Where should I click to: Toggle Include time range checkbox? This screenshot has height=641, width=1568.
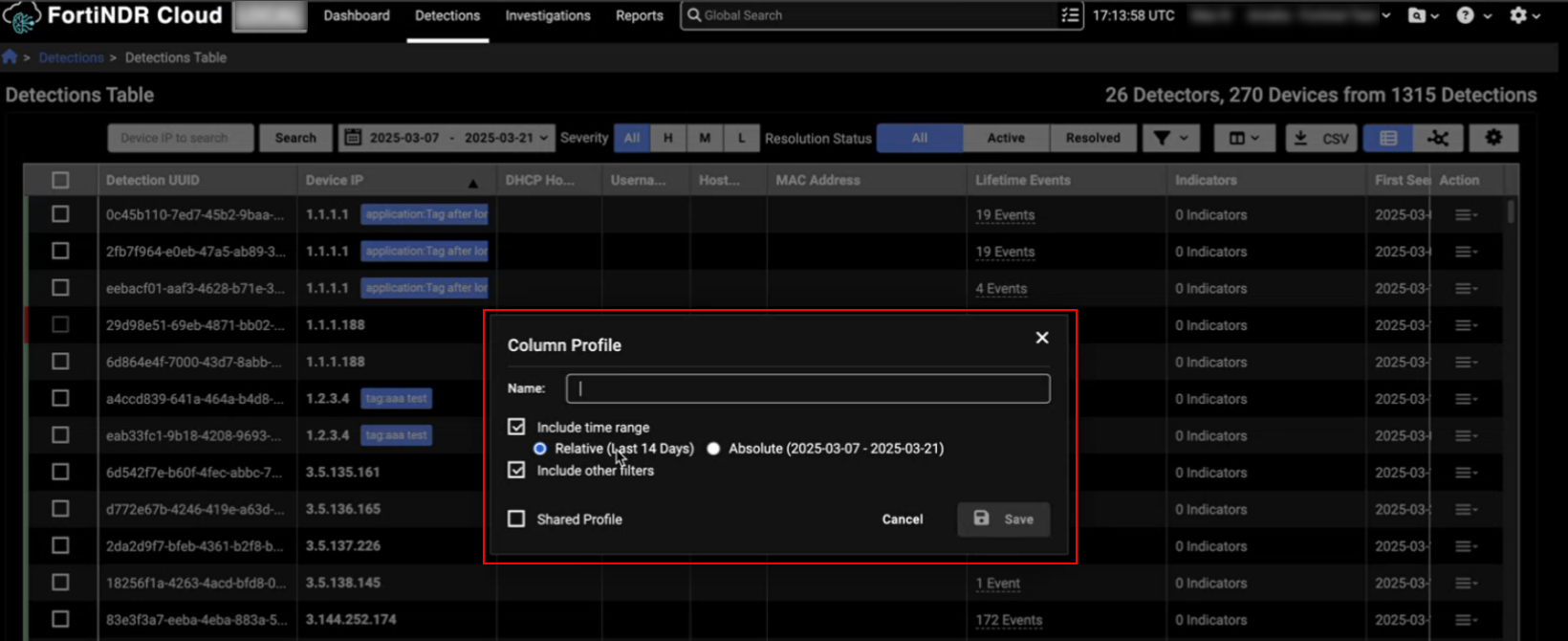(x=516, y=427)
